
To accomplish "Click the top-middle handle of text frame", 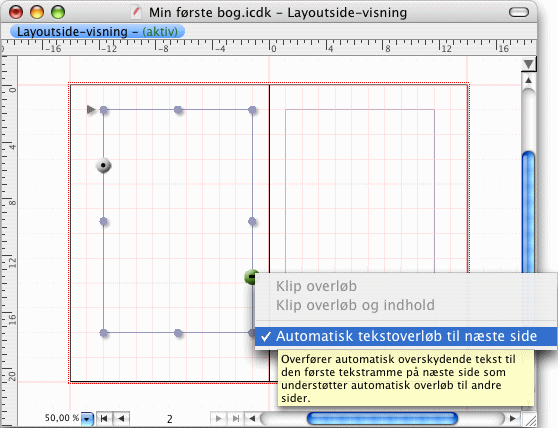I will (x=178, y=110).
